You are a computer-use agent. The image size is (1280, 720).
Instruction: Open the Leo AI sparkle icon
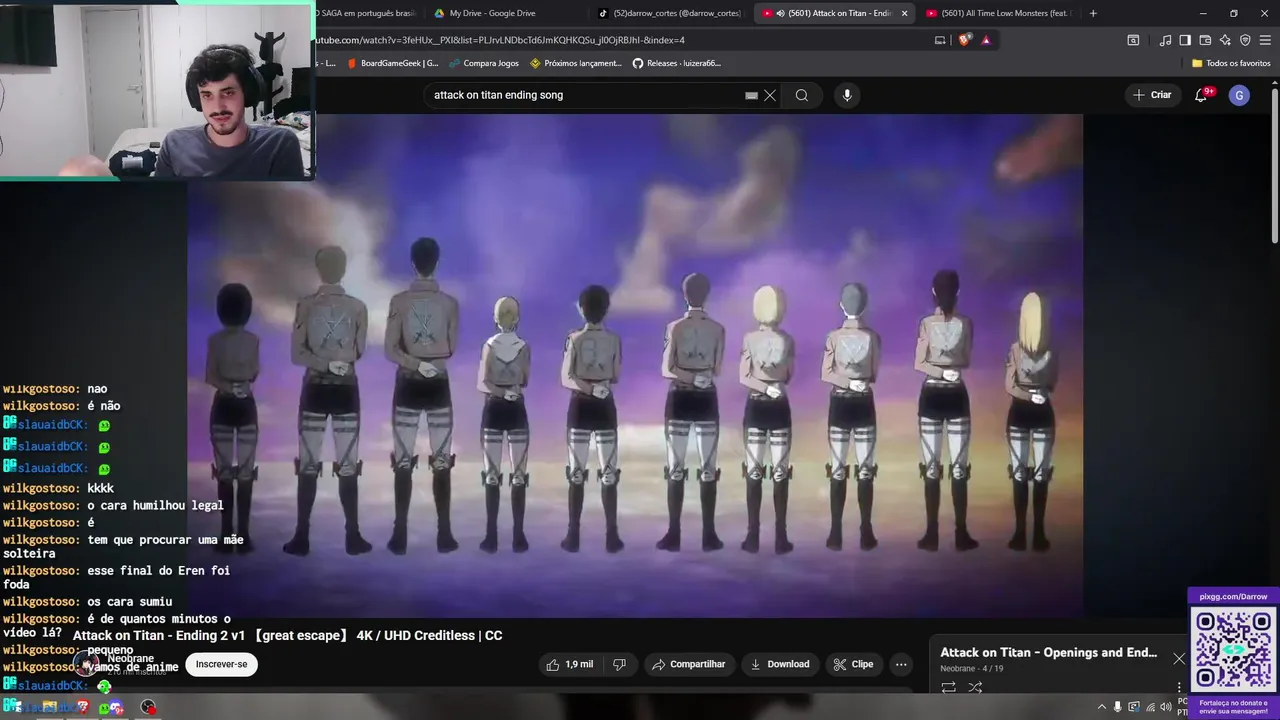[1225, 40]
